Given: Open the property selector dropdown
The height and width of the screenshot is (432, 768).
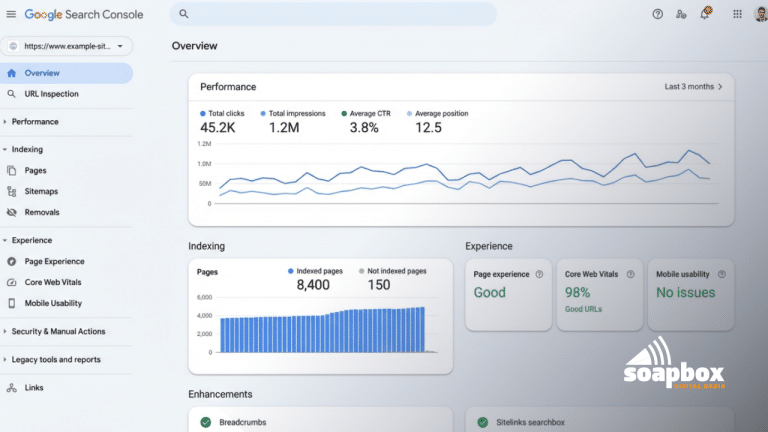Looking at the screenshot, I should point(67,46).
